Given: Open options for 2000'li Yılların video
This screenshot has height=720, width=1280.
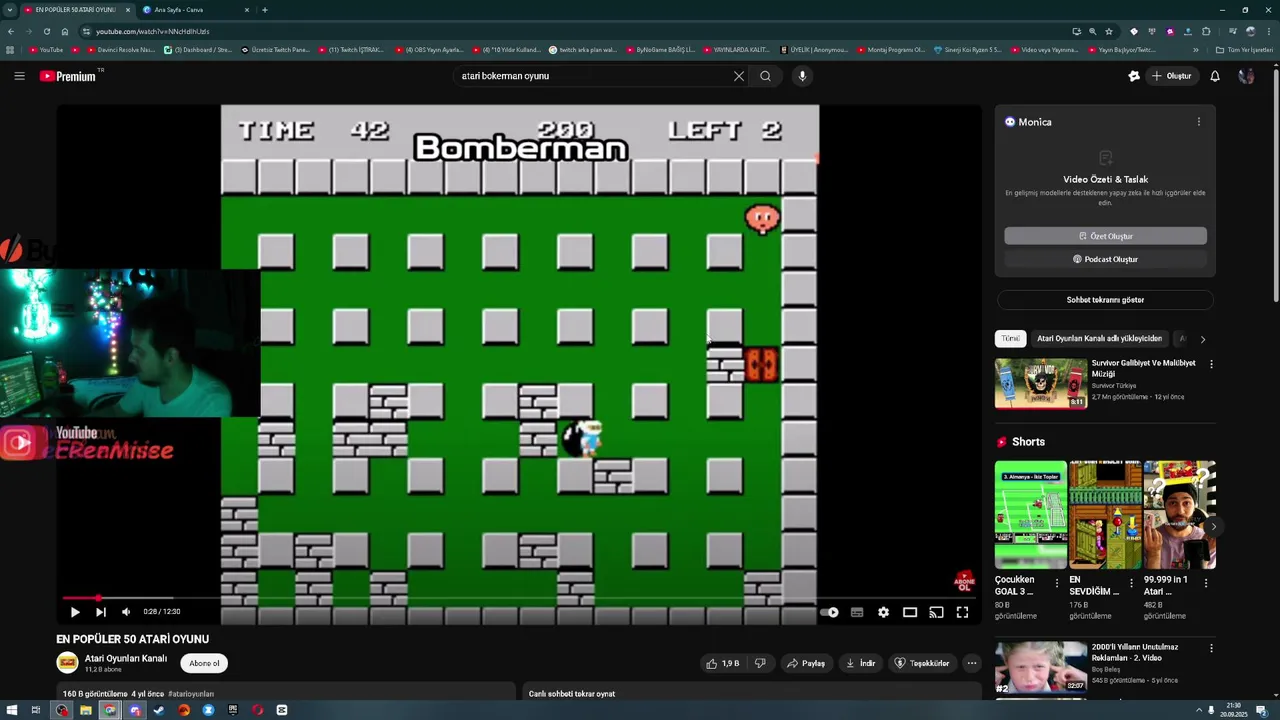Looking at the screenshot, I should click(x=1211, y=648).
